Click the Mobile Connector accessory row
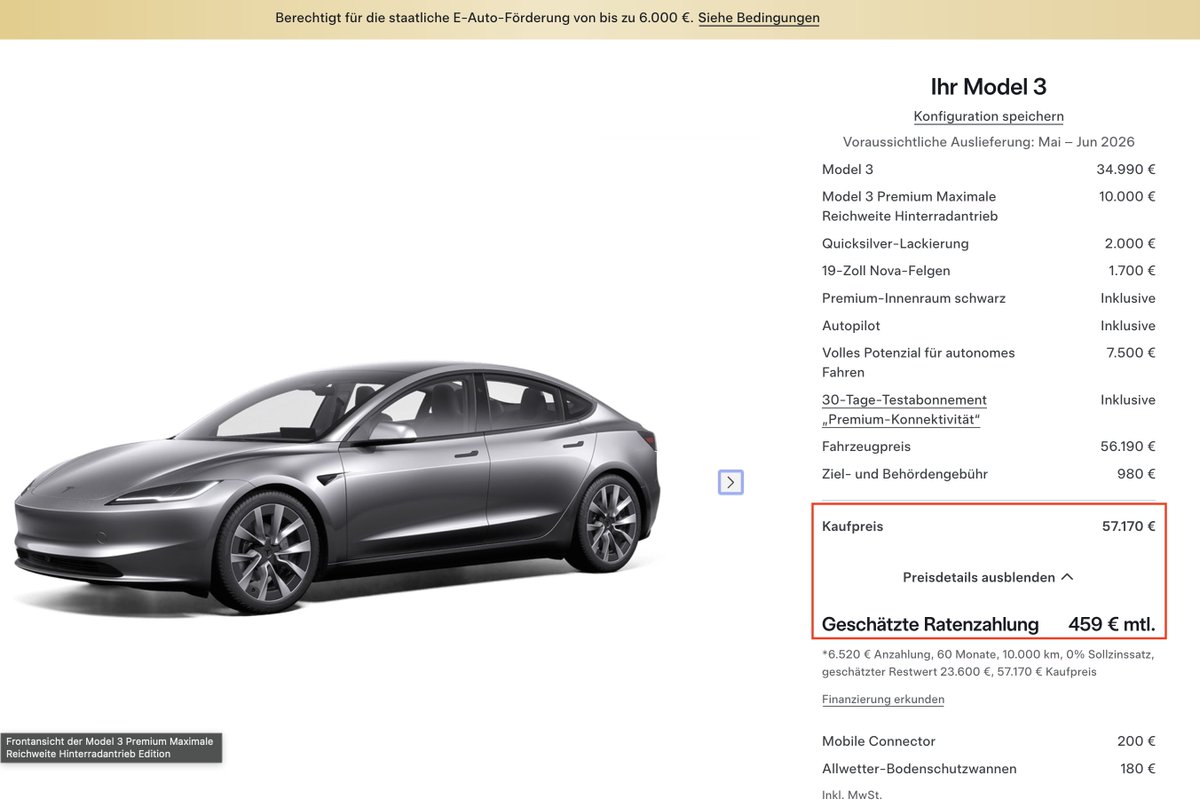 (x=989, y=741)
